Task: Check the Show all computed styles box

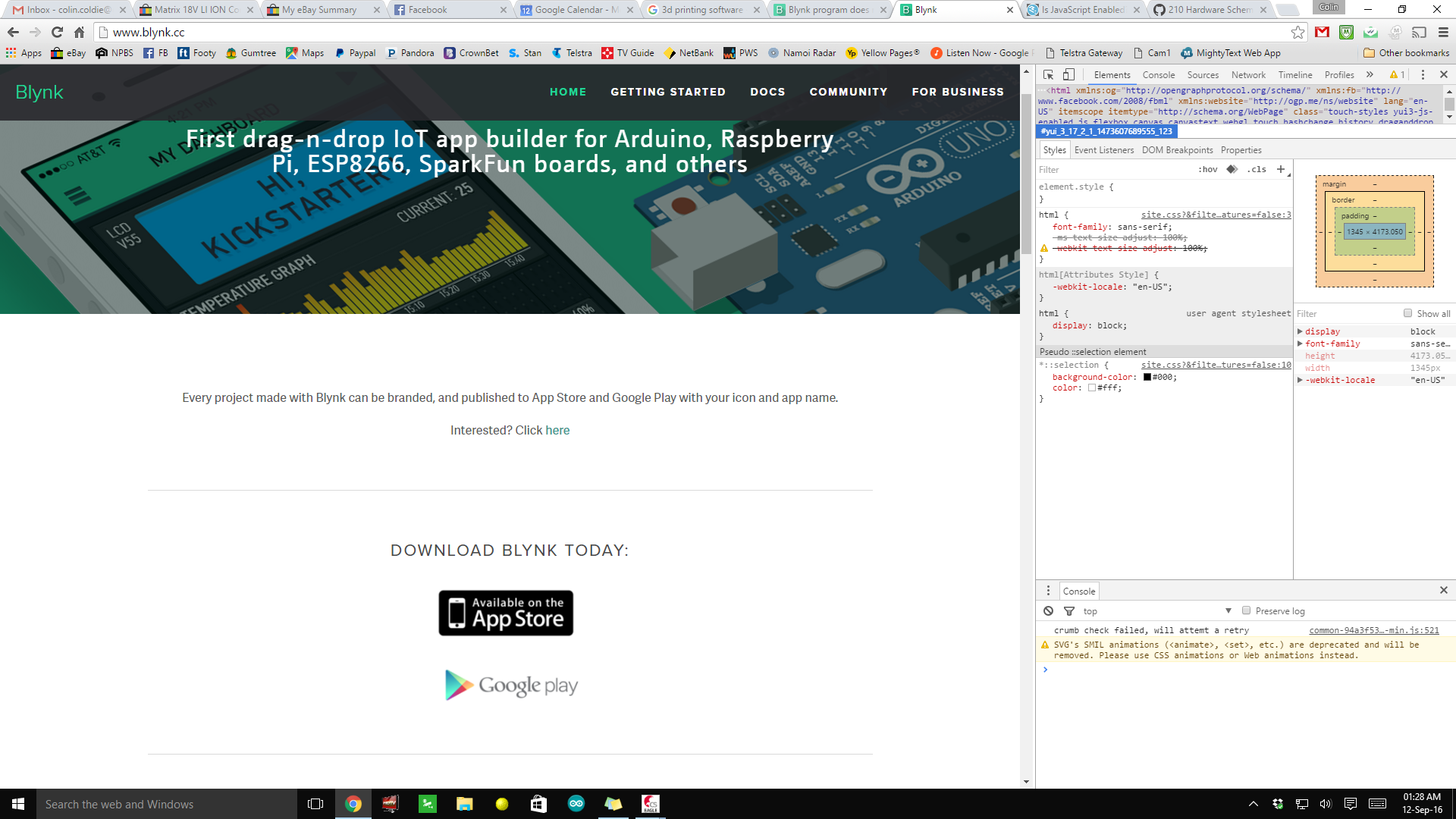Action: point(1407,313)
